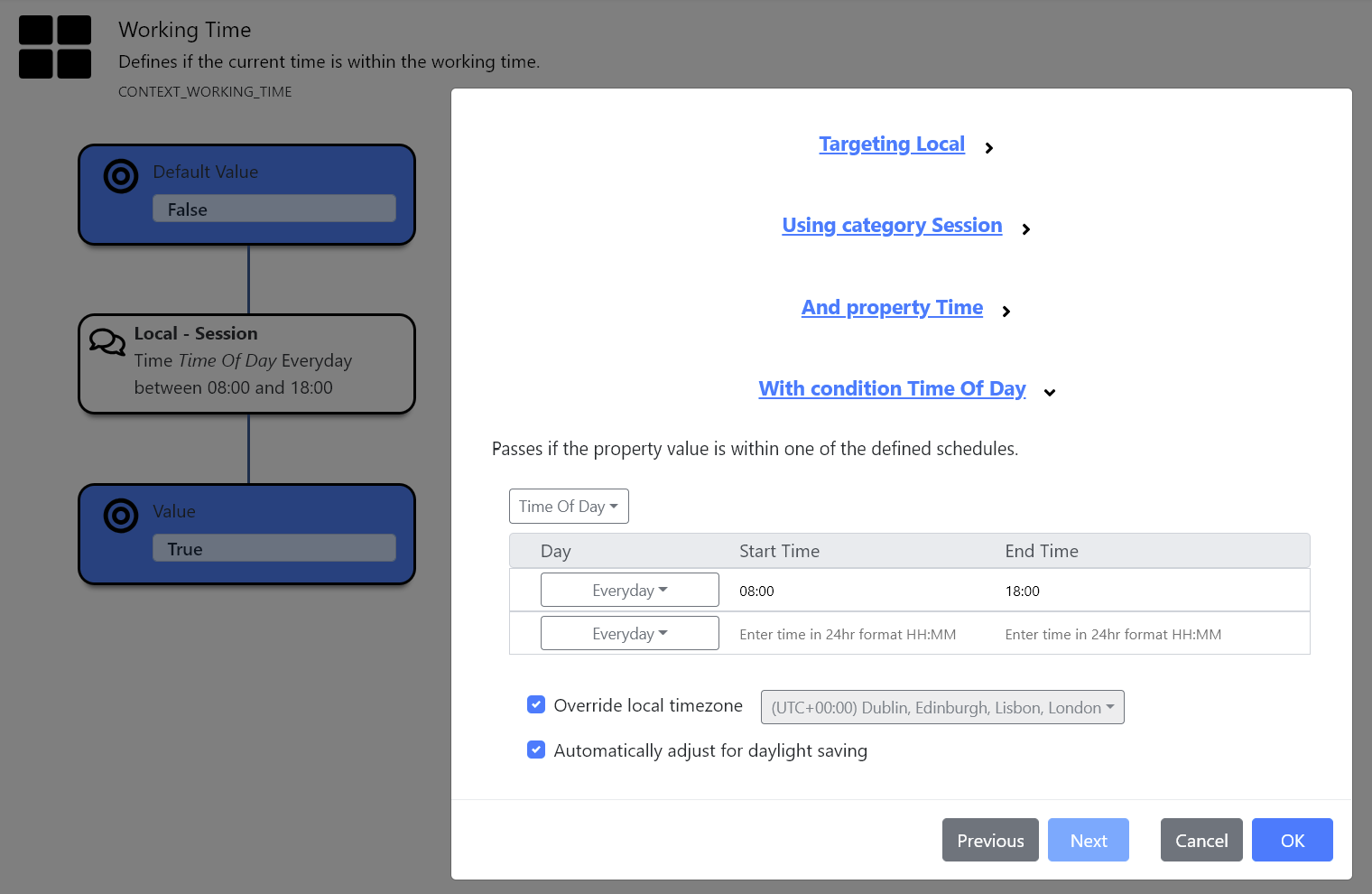The image size is (1372, 894).
Task: Click the Previous button
Action: (x=989, y=840)
